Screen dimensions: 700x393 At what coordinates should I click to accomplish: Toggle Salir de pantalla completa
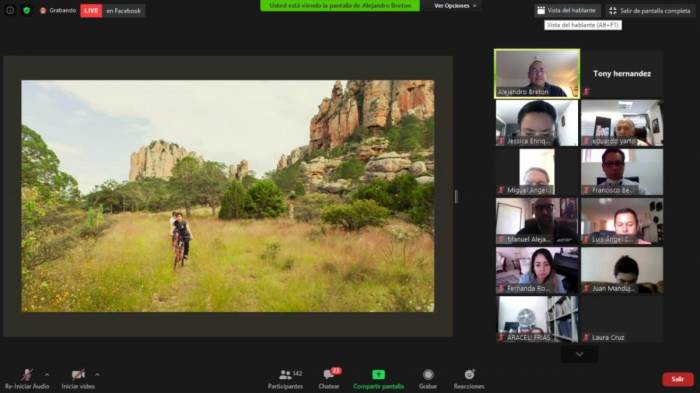pyautogui.click(x=650, y=11)
